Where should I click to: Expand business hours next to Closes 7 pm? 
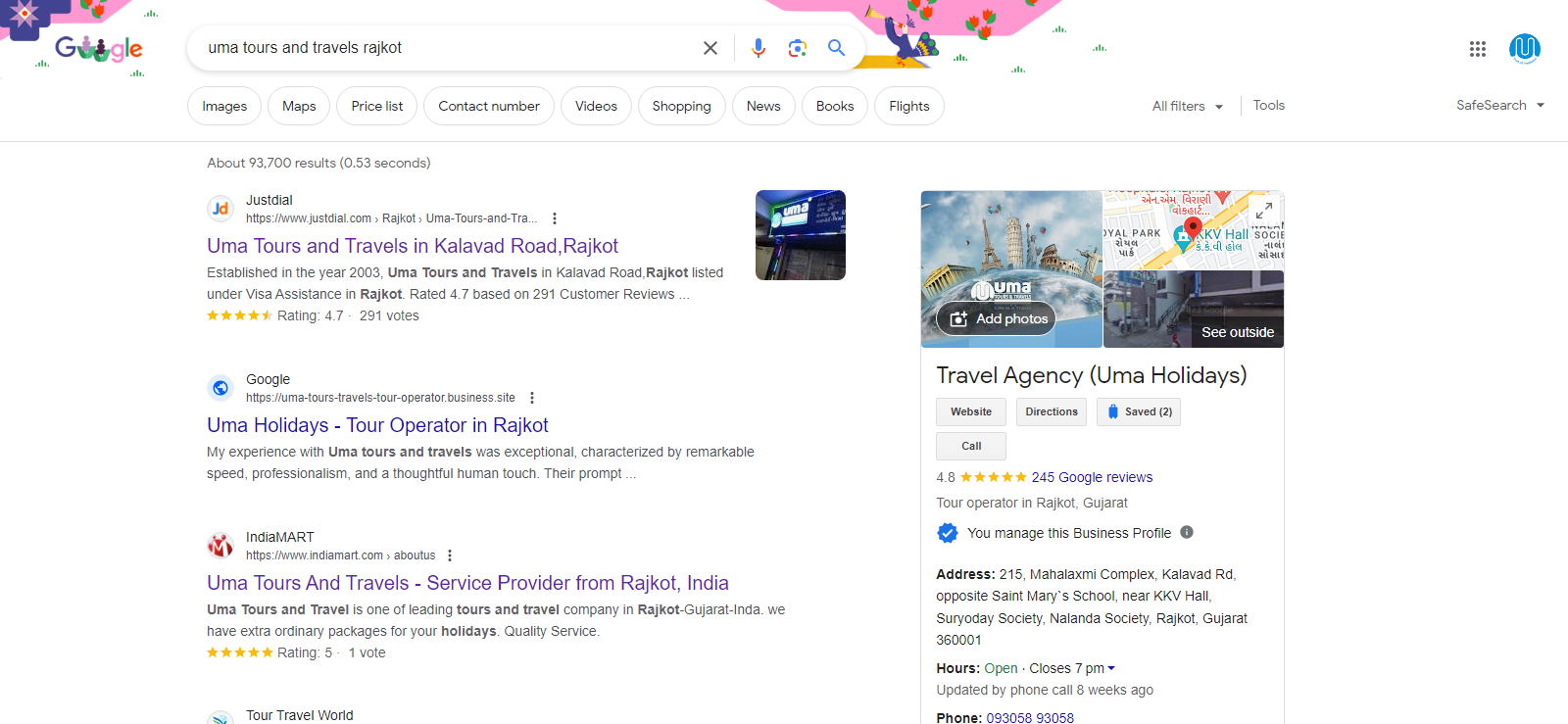pyautogui.click(x=1111, y=668)
